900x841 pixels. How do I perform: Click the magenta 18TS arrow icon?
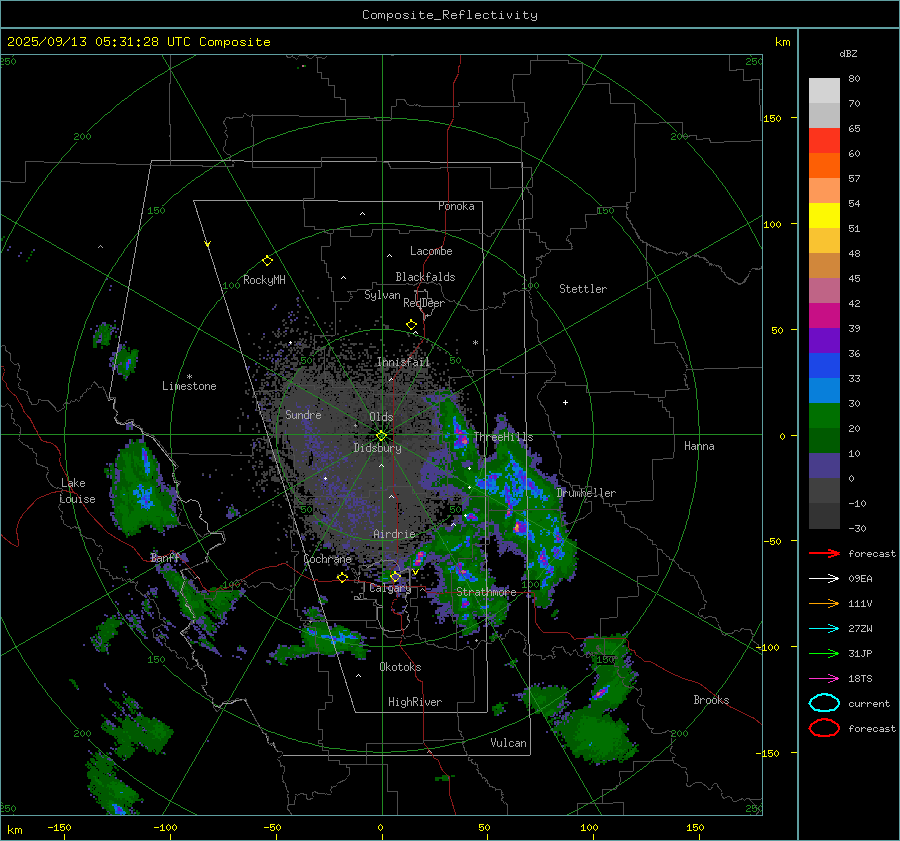click(x=824, y=679)
